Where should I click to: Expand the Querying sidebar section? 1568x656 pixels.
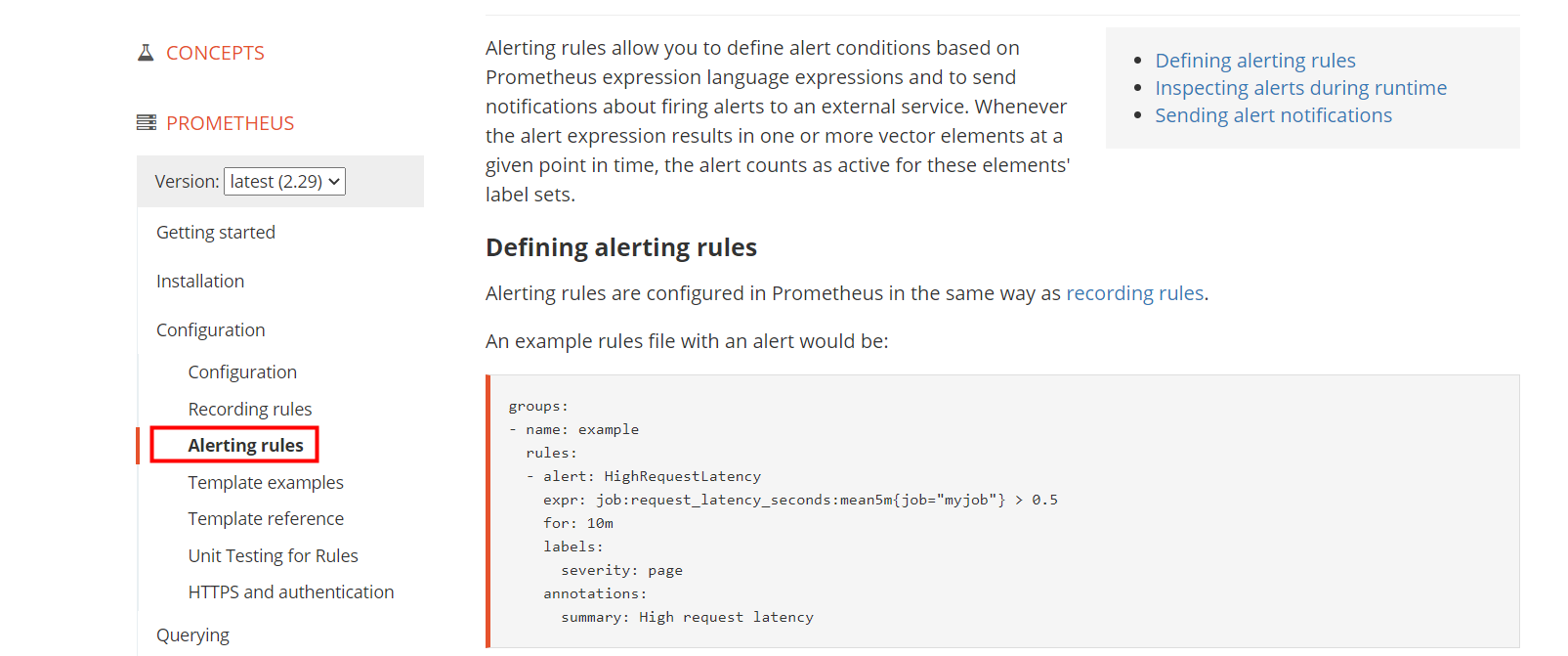pos(192,635)
